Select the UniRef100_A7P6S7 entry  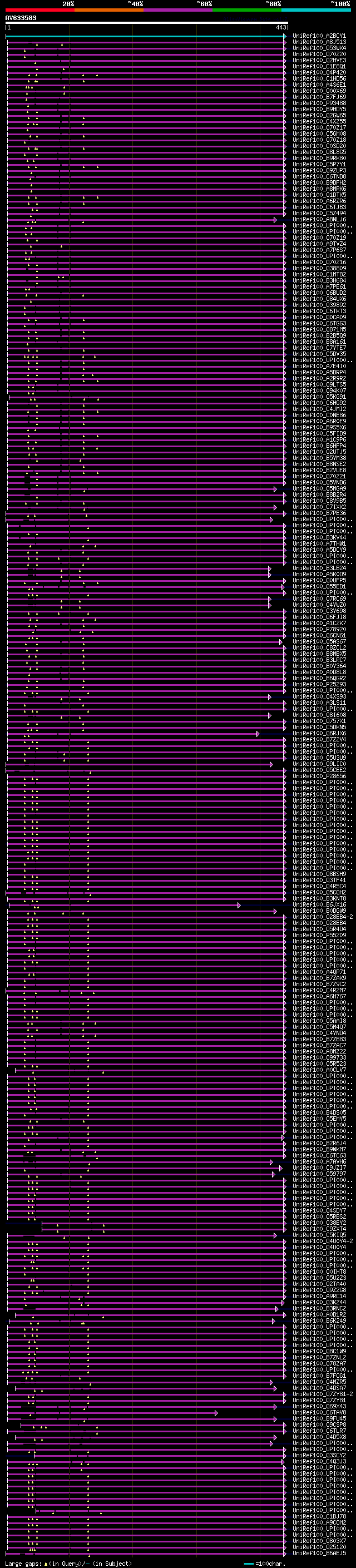(x=319, y=250)
